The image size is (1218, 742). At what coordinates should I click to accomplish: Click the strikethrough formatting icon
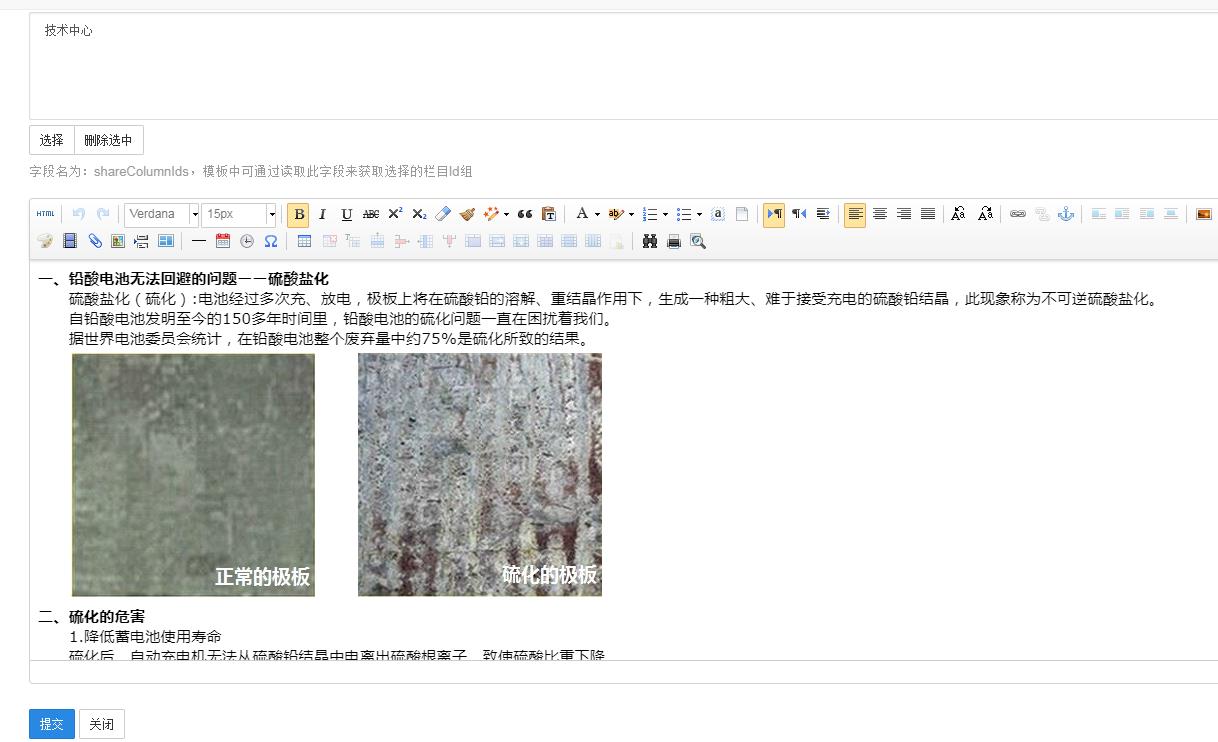pyautogui.click(x=371, y=214)
